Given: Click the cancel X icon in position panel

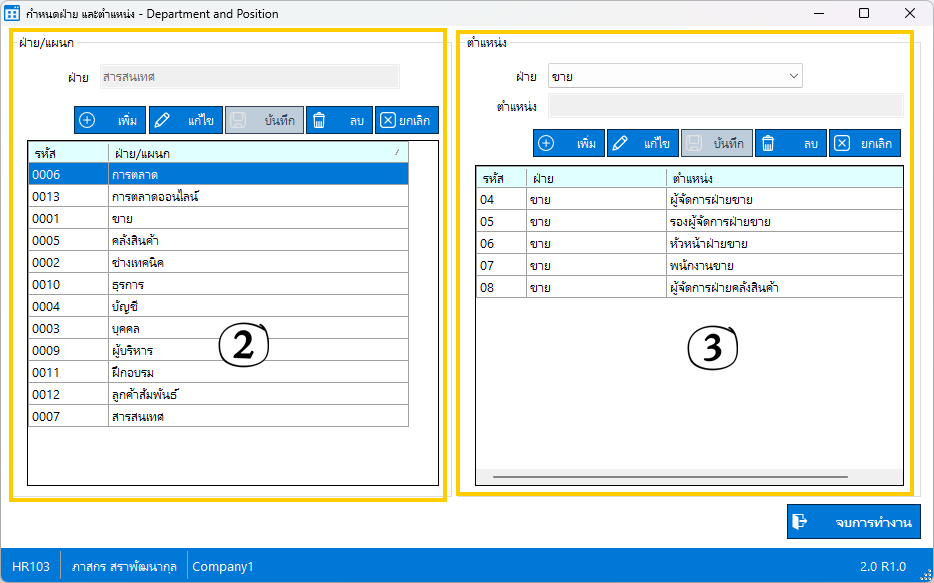Looking at the screenshot, I should (843, 143).
